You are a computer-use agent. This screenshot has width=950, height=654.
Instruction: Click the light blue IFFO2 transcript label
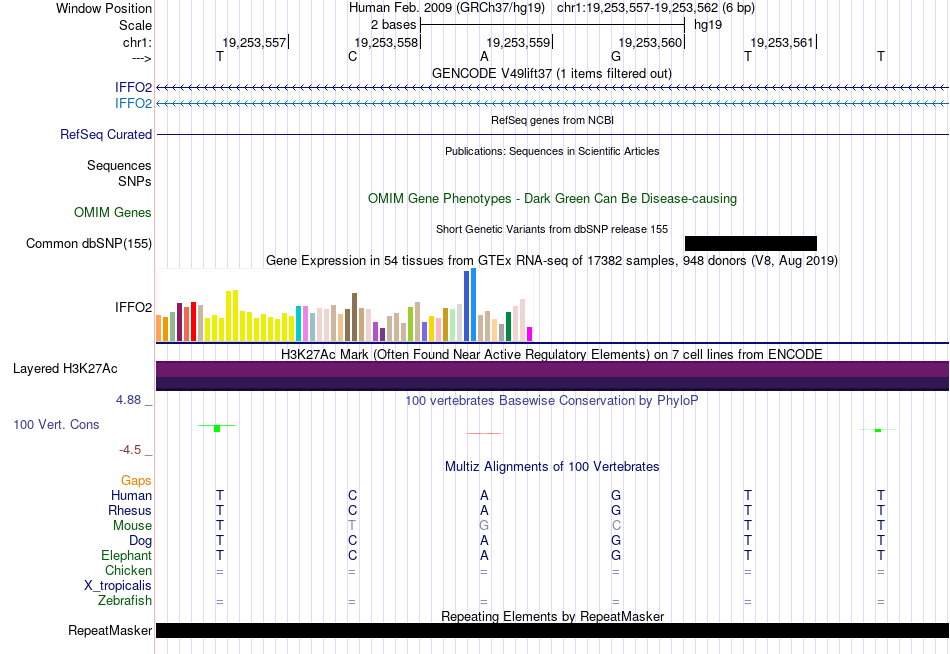pos(133,103)
